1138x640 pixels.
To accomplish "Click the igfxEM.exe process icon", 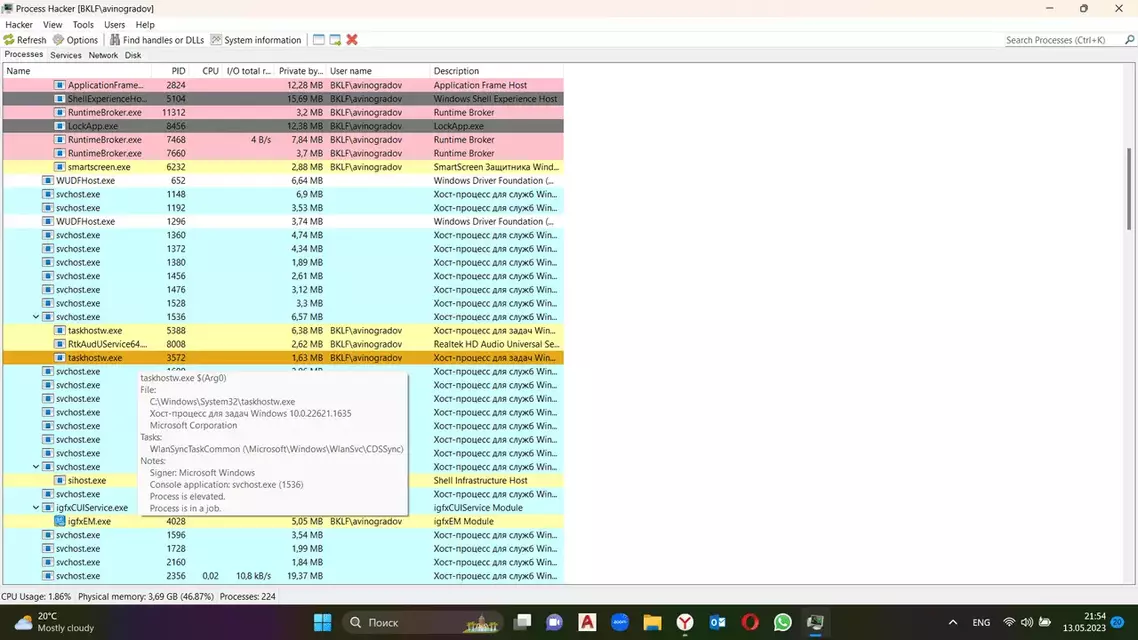I will click(x=60, y=521).
